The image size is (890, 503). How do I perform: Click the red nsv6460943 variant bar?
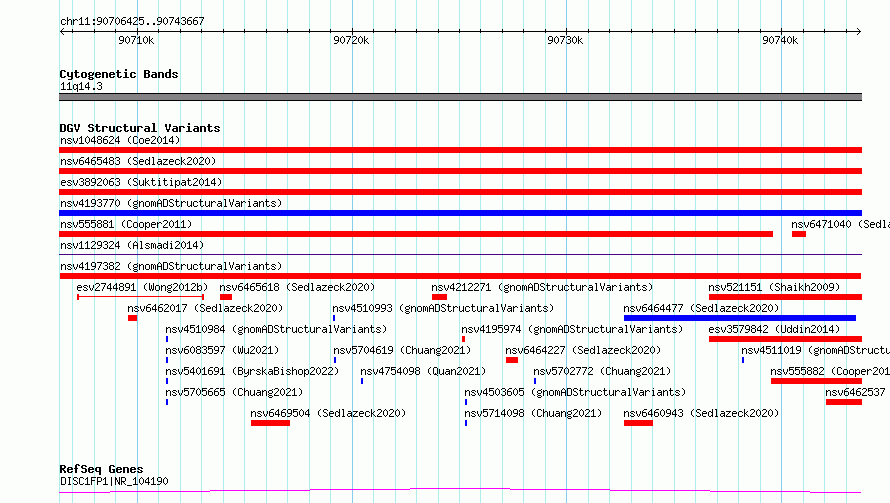coord(638,423)
